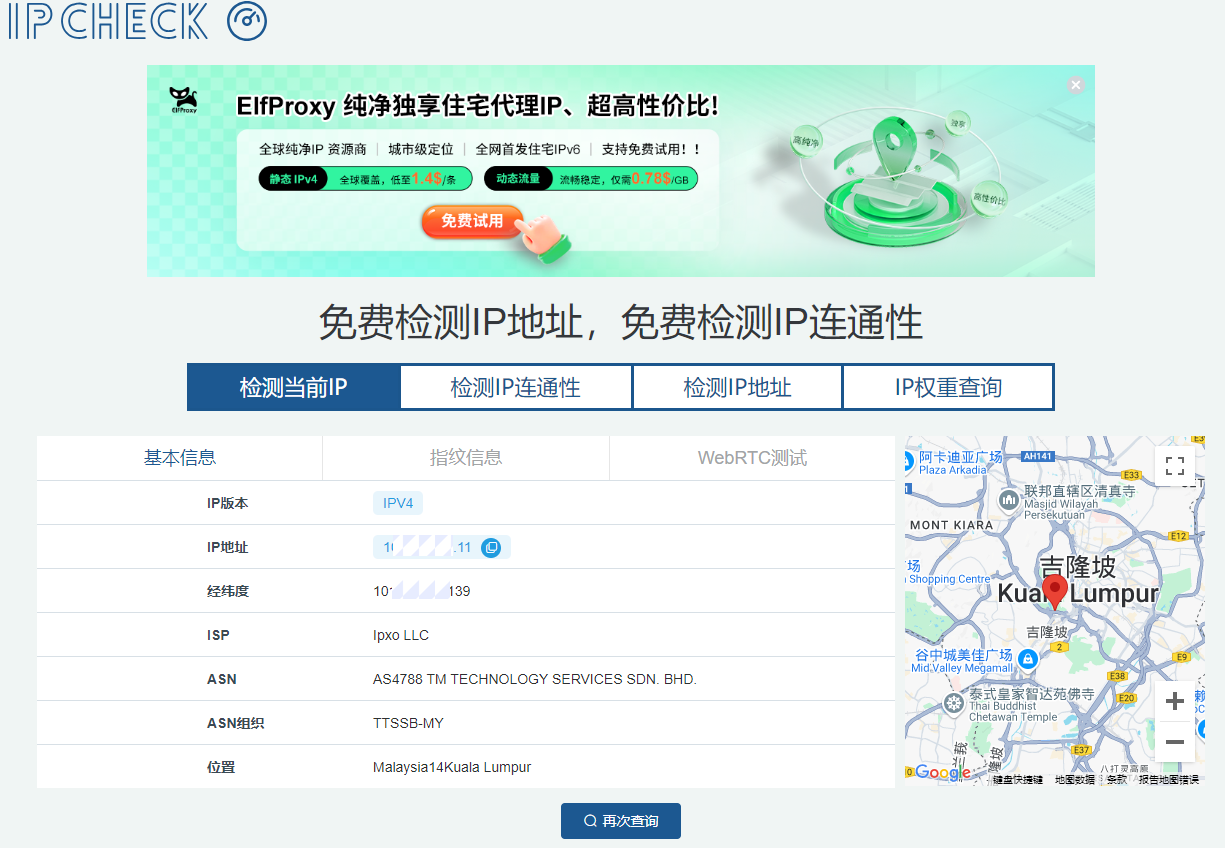
Task: Click the 免费试用 button in banner
Action: pos(473,221)
